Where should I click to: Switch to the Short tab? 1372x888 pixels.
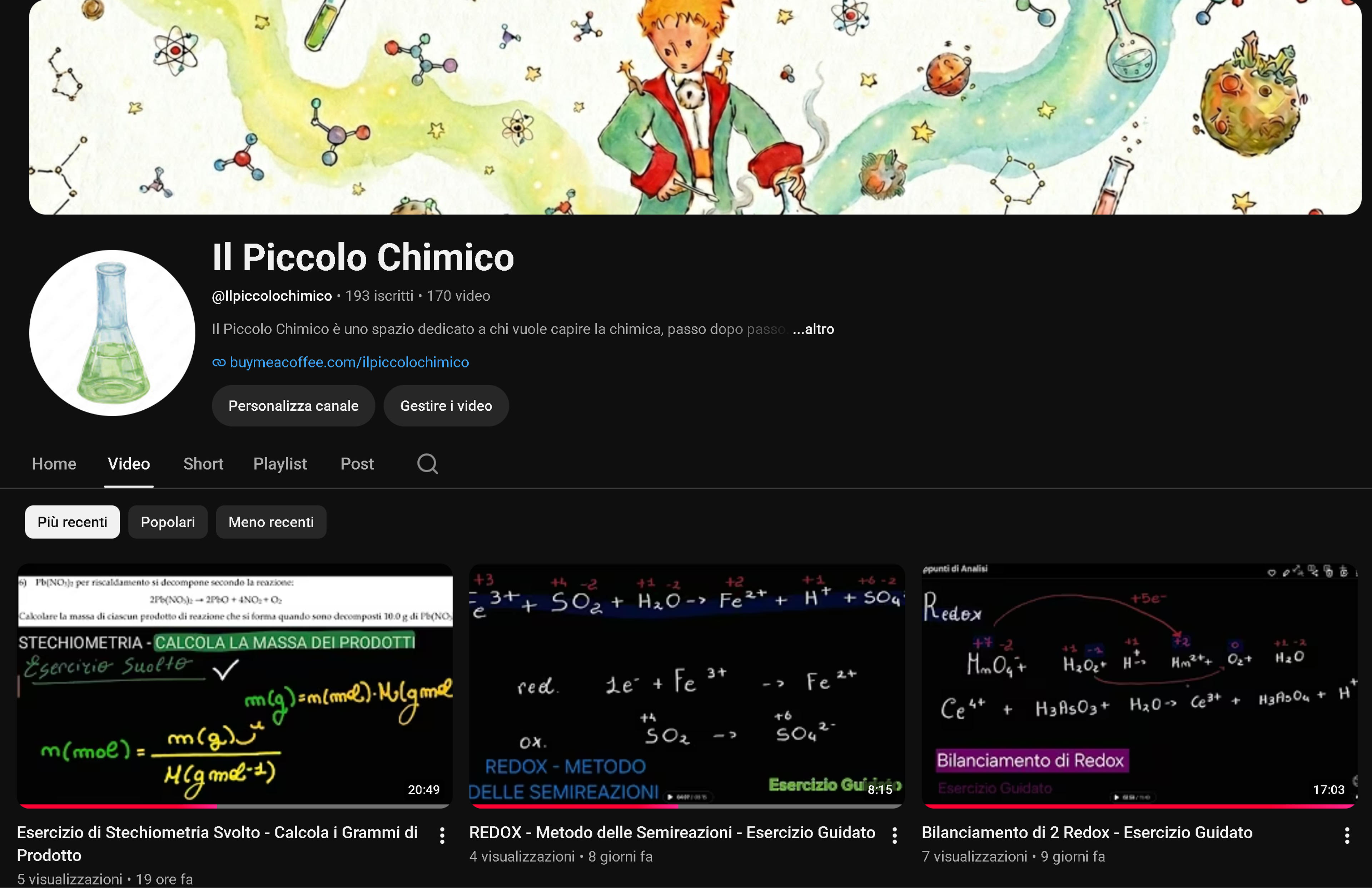point(203,464)
